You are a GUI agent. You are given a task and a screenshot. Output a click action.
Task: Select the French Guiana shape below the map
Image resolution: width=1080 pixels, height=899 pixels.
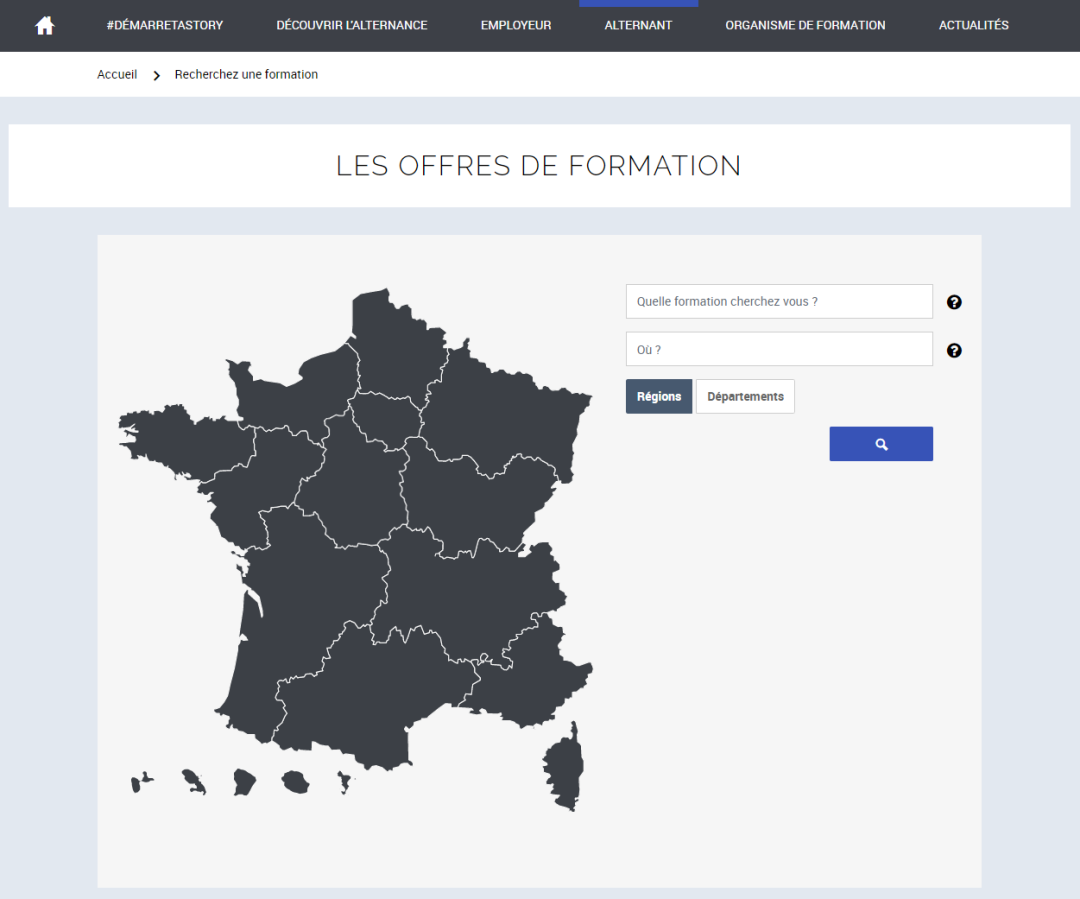pyautogui.click(x=245, y=781)
